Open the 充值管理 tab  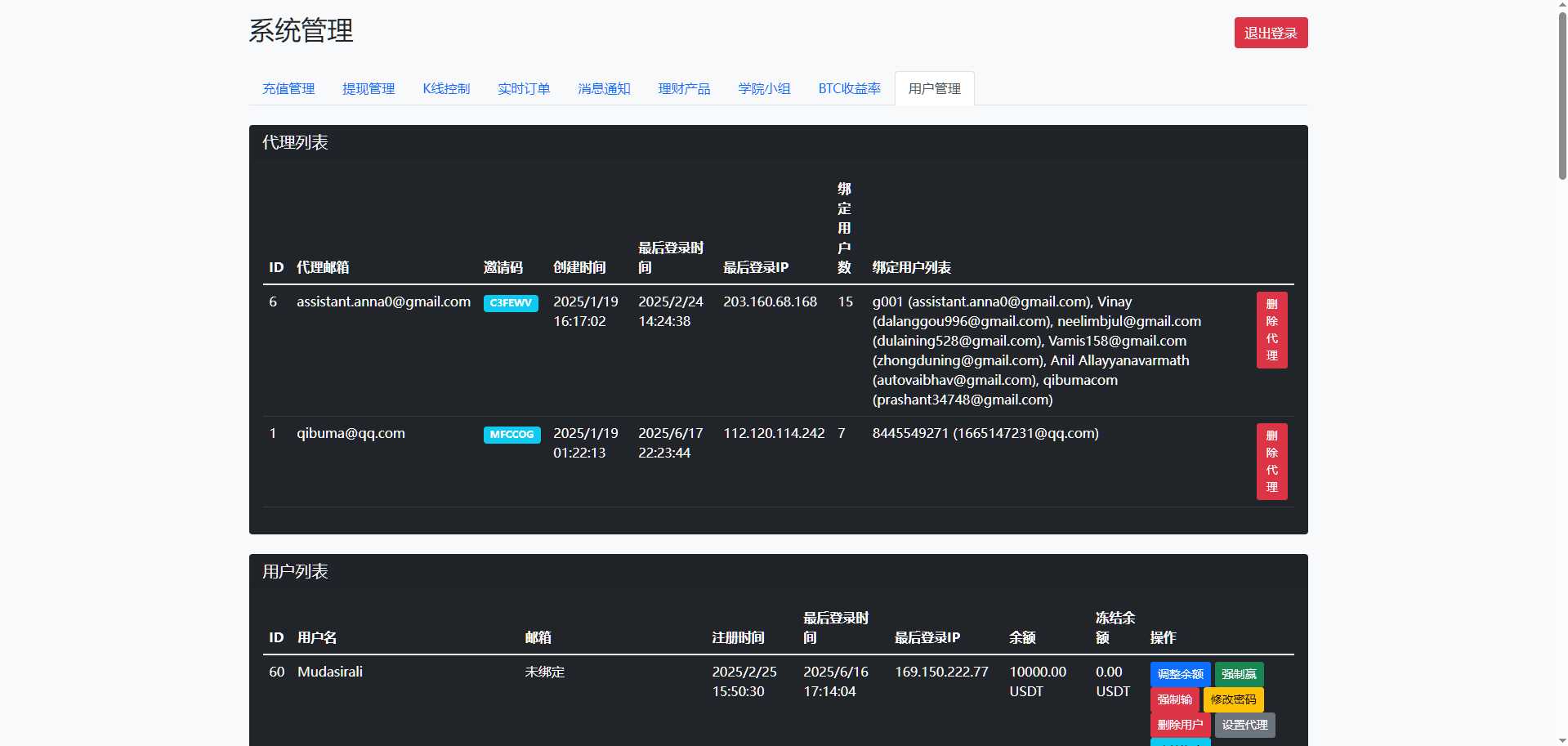click(288, 88)
